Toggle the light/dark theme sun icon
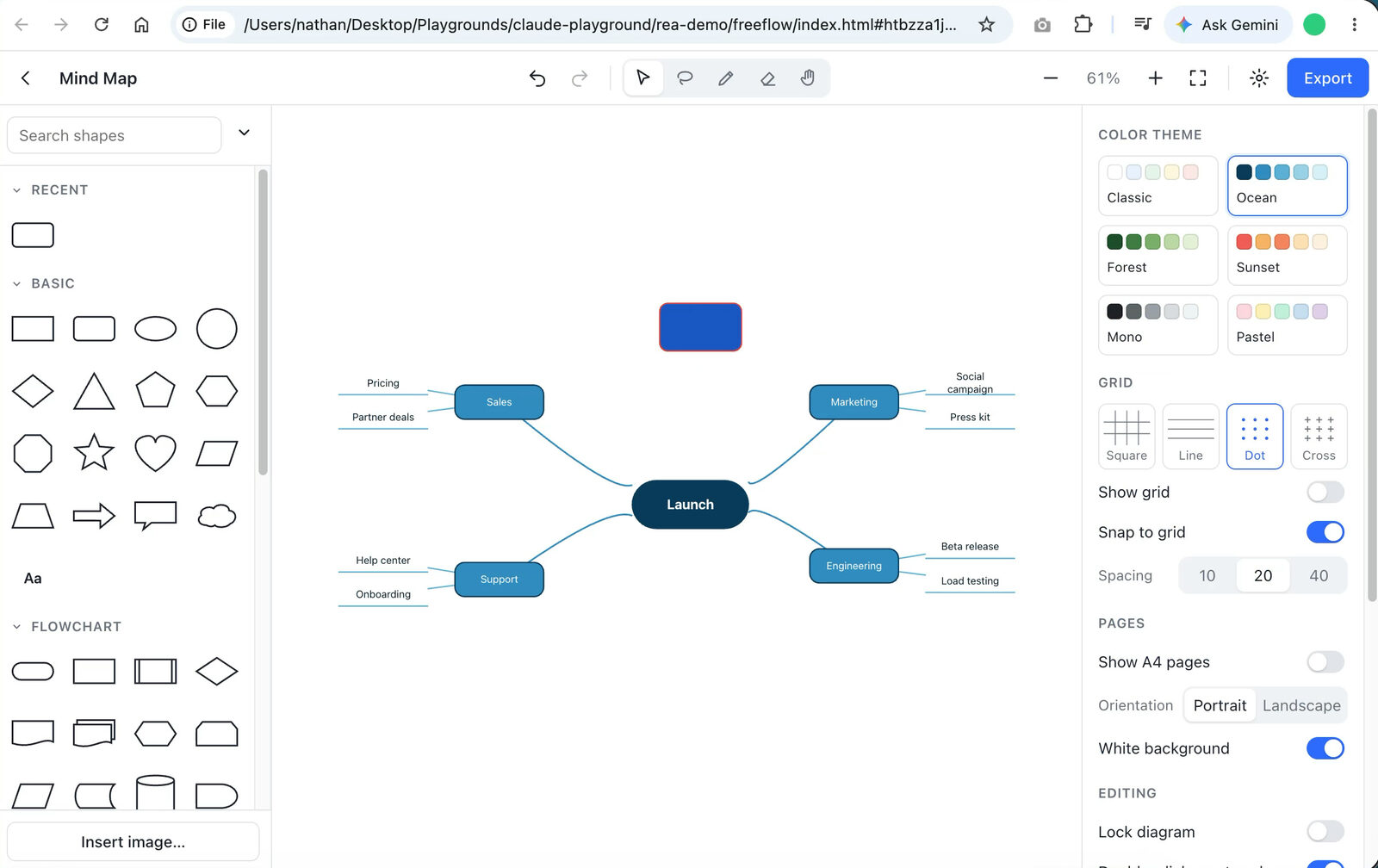This screenshot has height=868, width=1378. point(1259,78)
